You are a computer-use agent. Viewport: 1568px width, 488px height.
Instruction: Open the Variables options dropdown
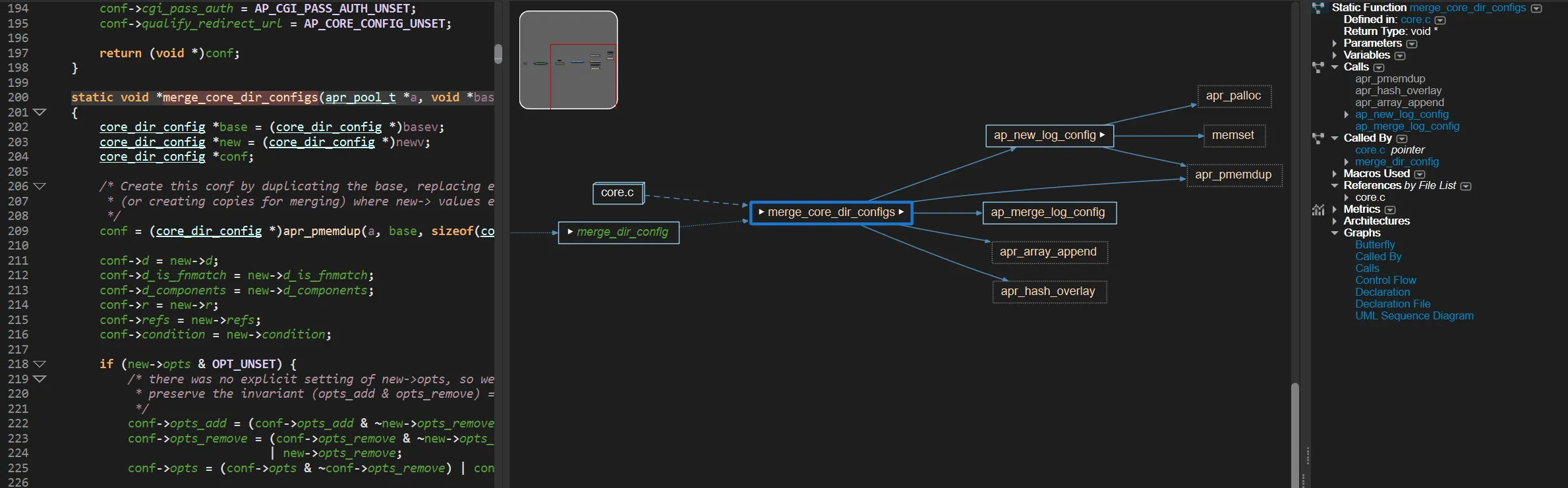[1400, 56]
